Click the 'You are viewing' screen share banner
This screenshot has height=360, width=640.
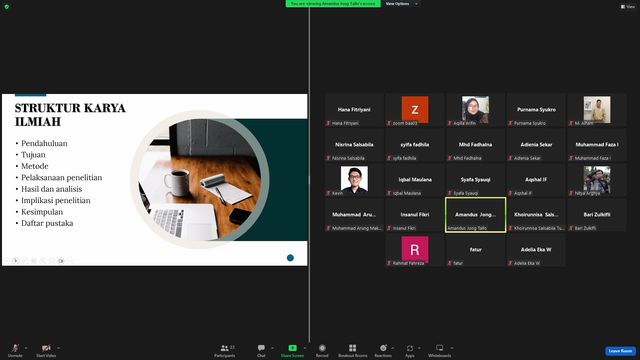click(333, 4)
